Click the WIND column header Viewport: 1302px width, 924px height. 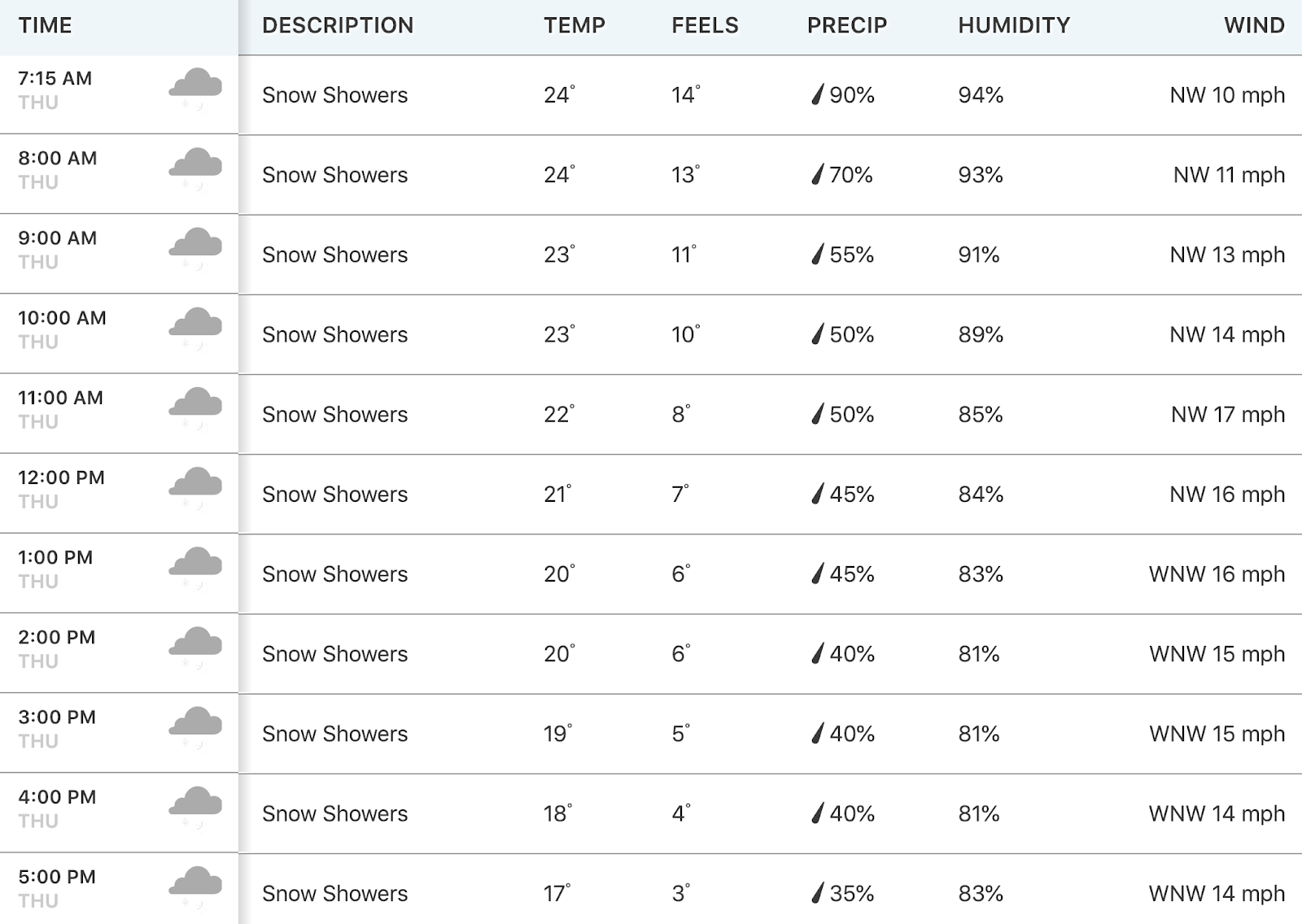pos(1254,25)
